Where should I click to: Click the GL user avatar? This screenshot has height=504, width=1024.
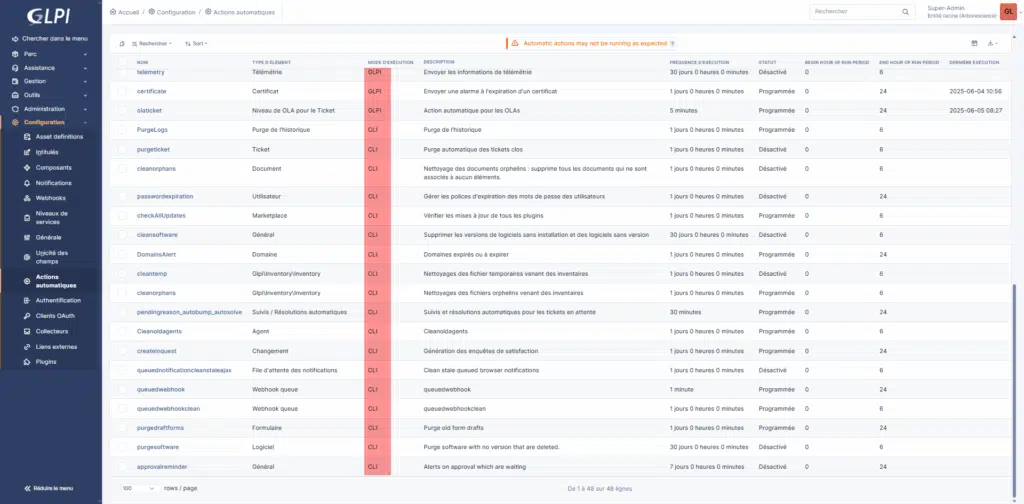[x=1007, y=11]
